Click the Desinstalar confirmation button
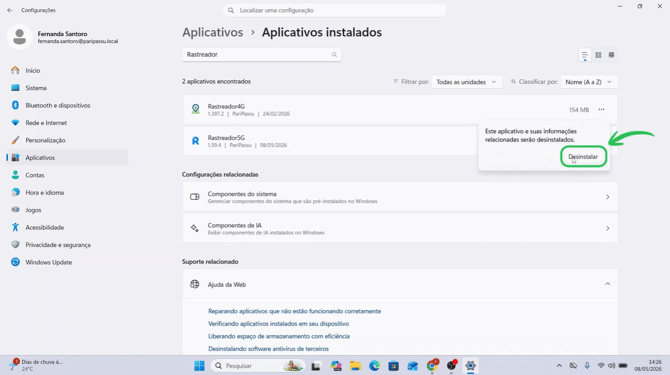Screen dimensions: 670x375 583,157
